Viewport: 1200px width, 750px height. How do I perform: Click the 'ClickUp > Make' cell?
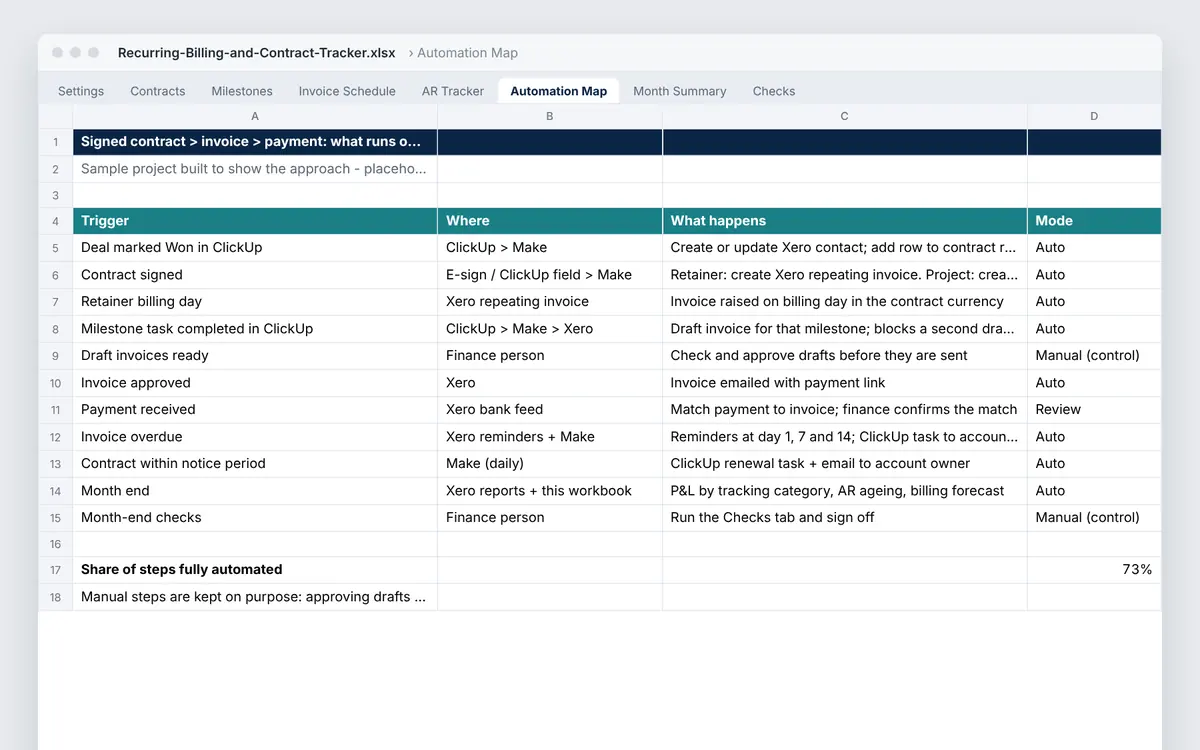[550, 248]
